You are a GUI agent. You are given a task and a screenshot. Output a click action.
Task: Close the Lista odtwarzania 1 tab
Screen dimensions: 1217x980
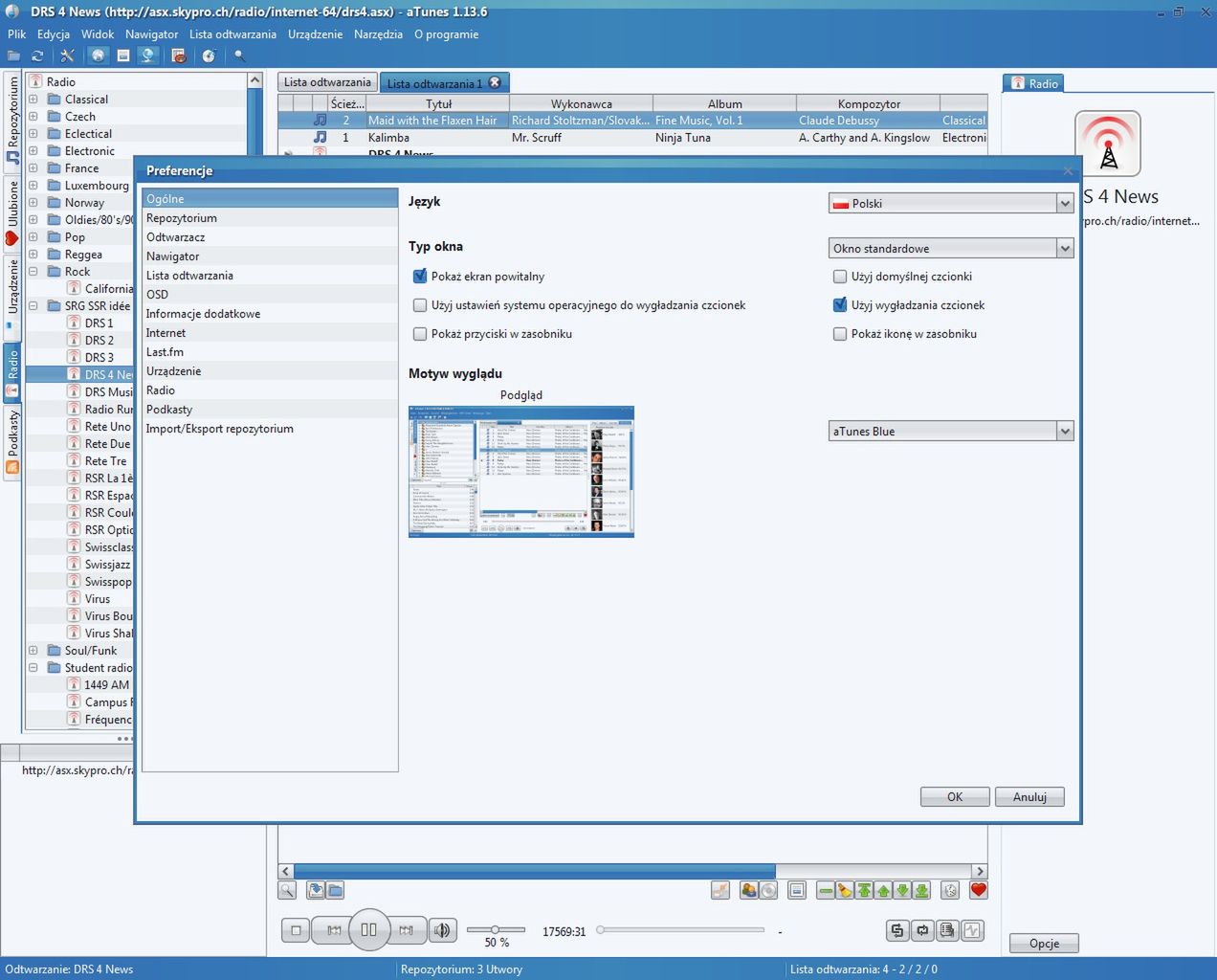[495, 82]
